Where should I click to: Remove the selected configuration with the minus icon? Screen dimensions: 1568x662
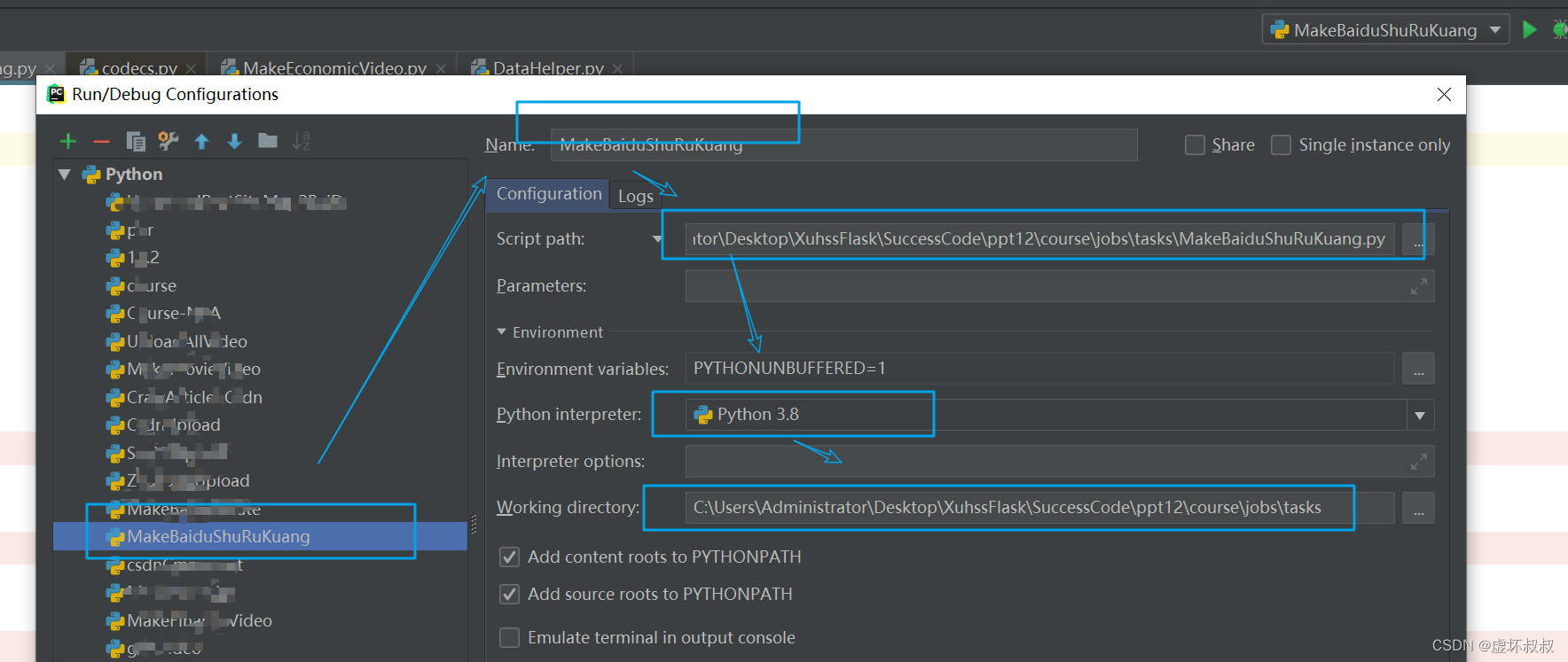pos(101,142)
